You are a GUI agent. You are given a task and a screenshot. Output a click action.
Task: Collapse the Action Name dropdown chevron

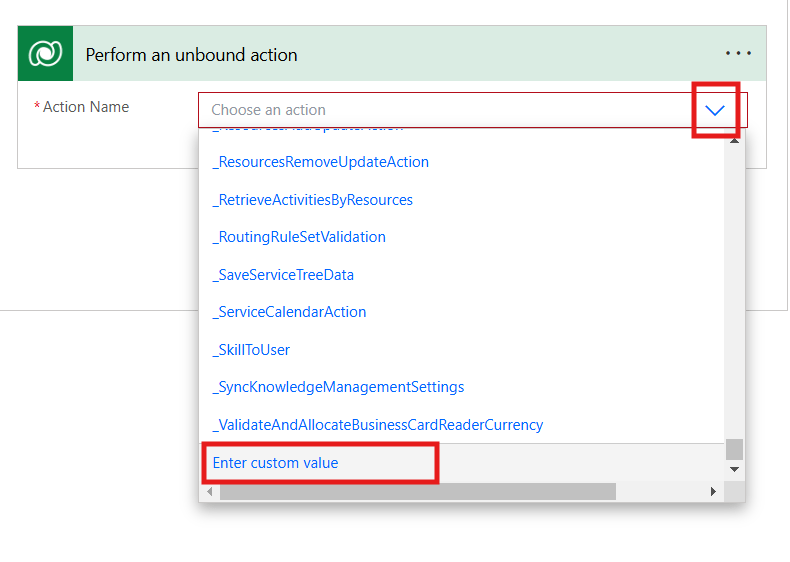pyautogui.click(x=715, y=110)
